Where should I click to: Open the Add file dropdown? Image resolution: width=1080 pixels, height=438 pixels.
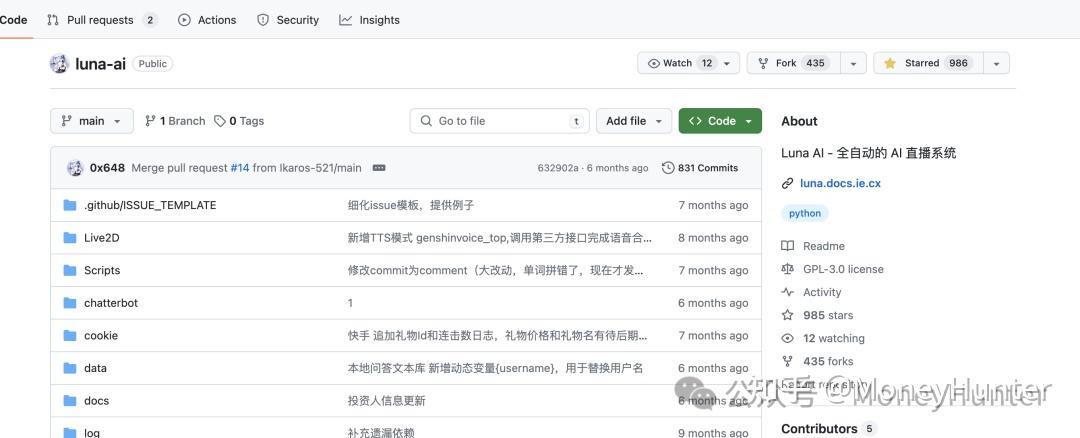click(634, 121)
